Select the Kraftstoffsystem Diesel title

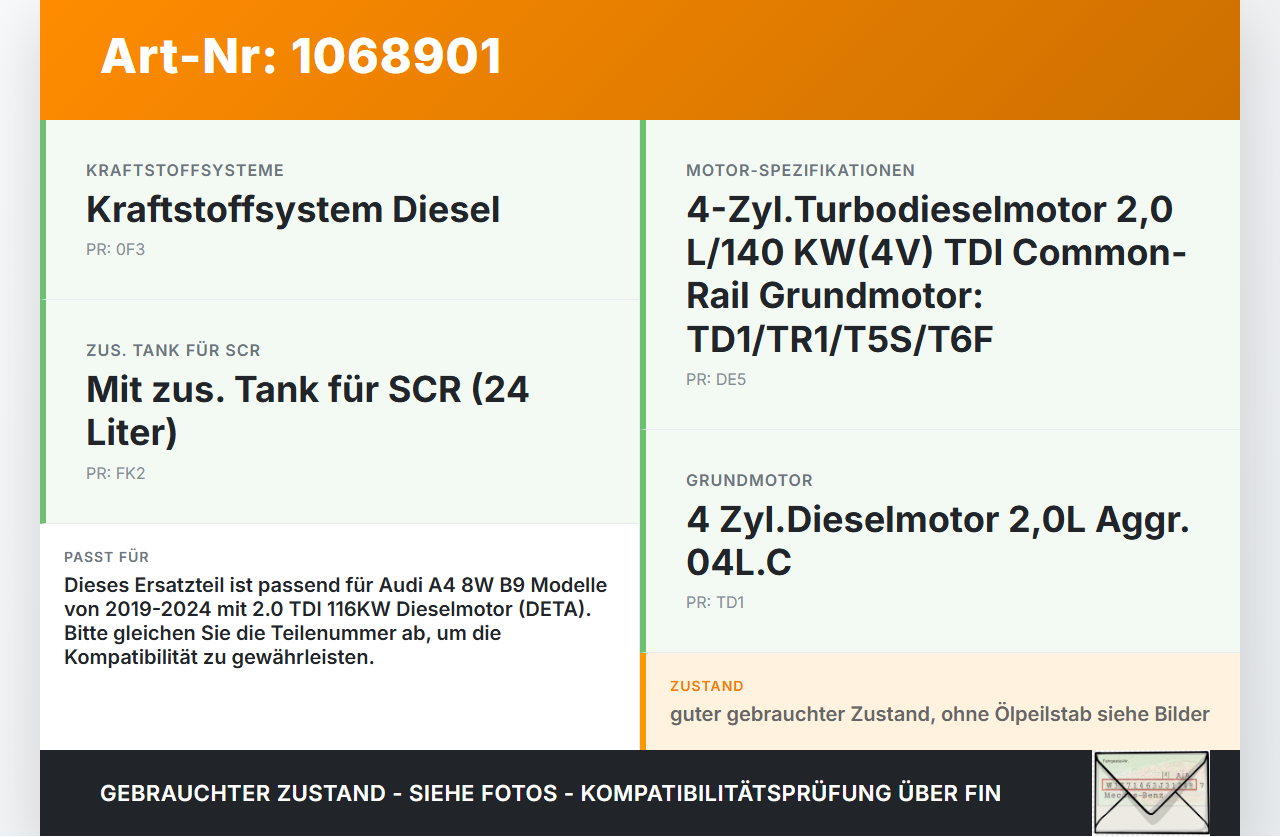293,210
